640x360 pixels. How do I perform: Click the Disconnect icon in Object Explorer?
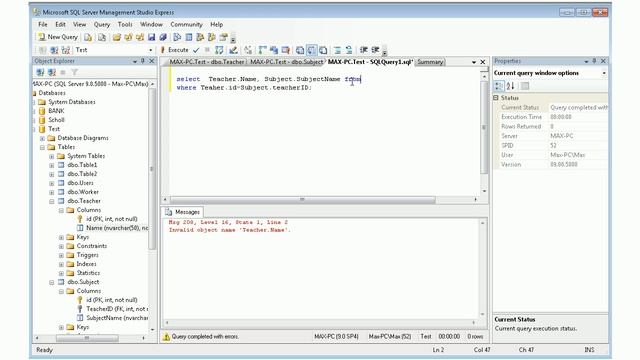point(52,72)
